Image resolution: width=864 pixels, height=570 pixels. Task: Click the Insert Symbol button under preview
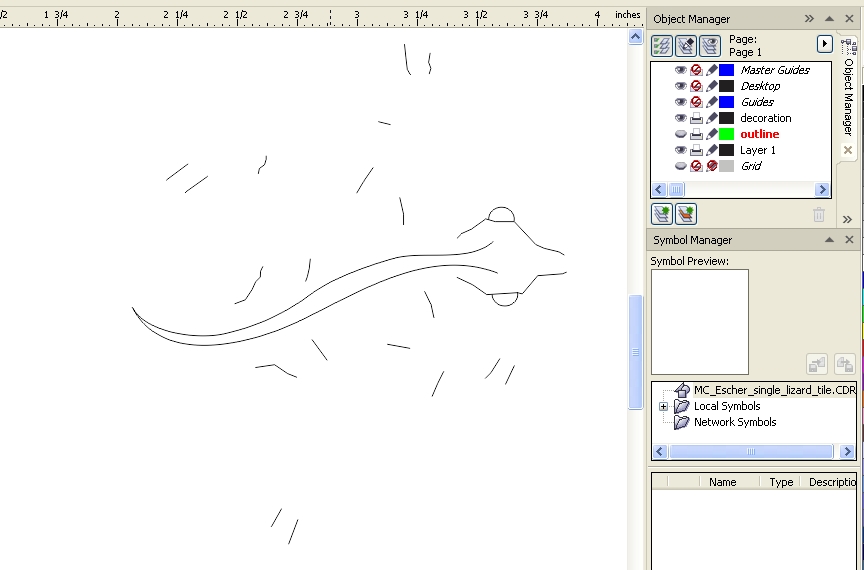pyautogui.click(x=817, y=364)
